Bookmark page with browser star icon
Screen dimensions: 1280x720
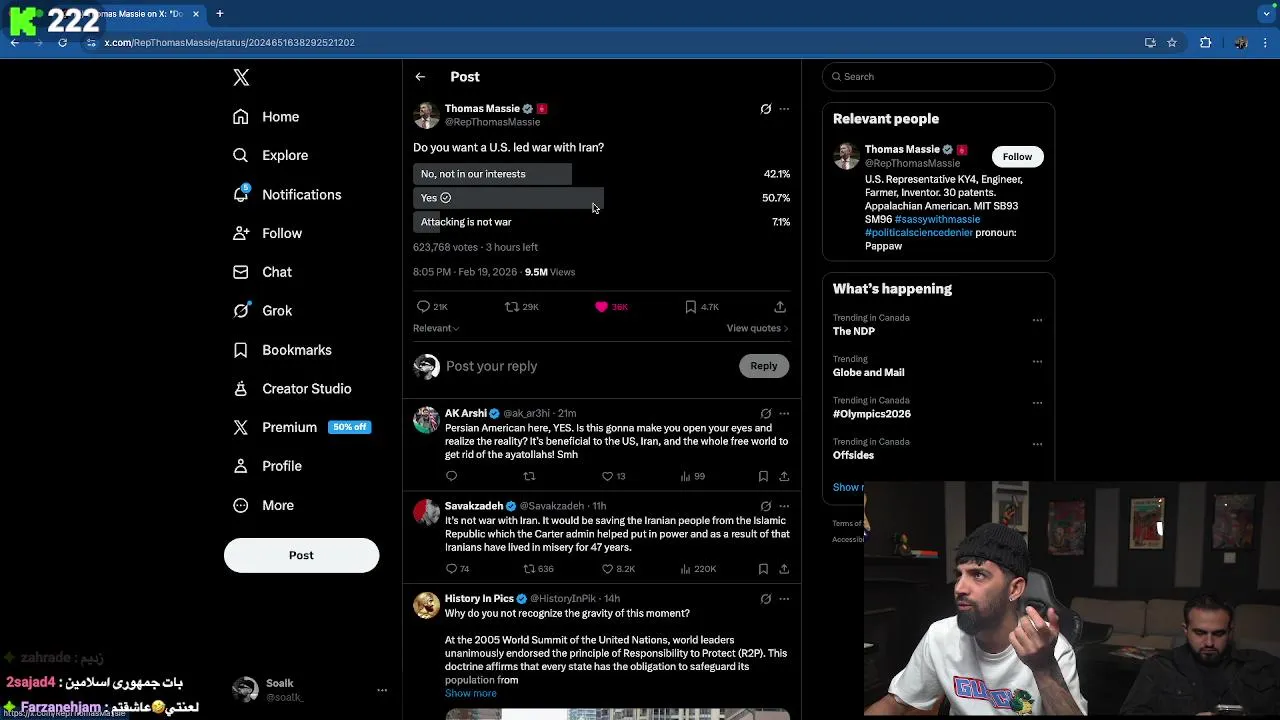point(1172,43)
